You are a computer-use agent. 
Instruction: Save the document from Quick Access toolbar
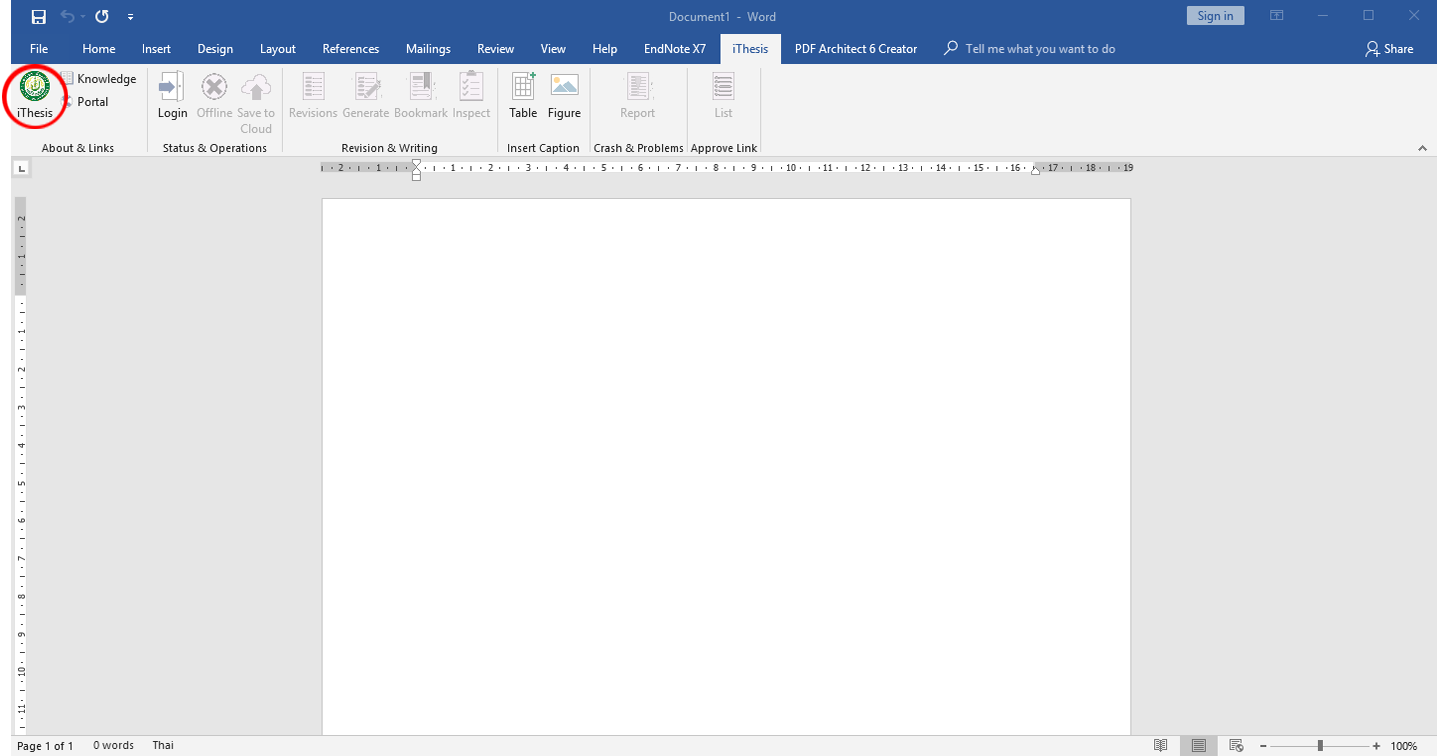pos(39,16)
